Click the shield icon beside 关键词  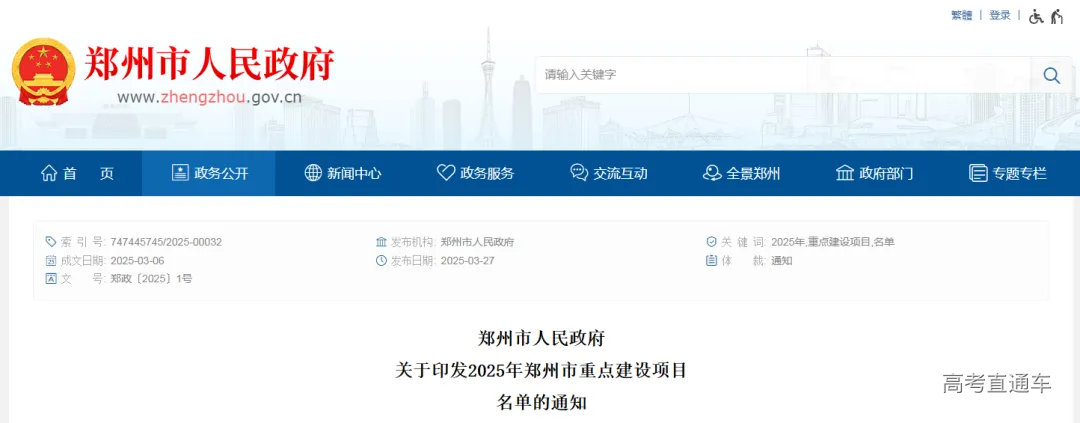pos(712,242)
